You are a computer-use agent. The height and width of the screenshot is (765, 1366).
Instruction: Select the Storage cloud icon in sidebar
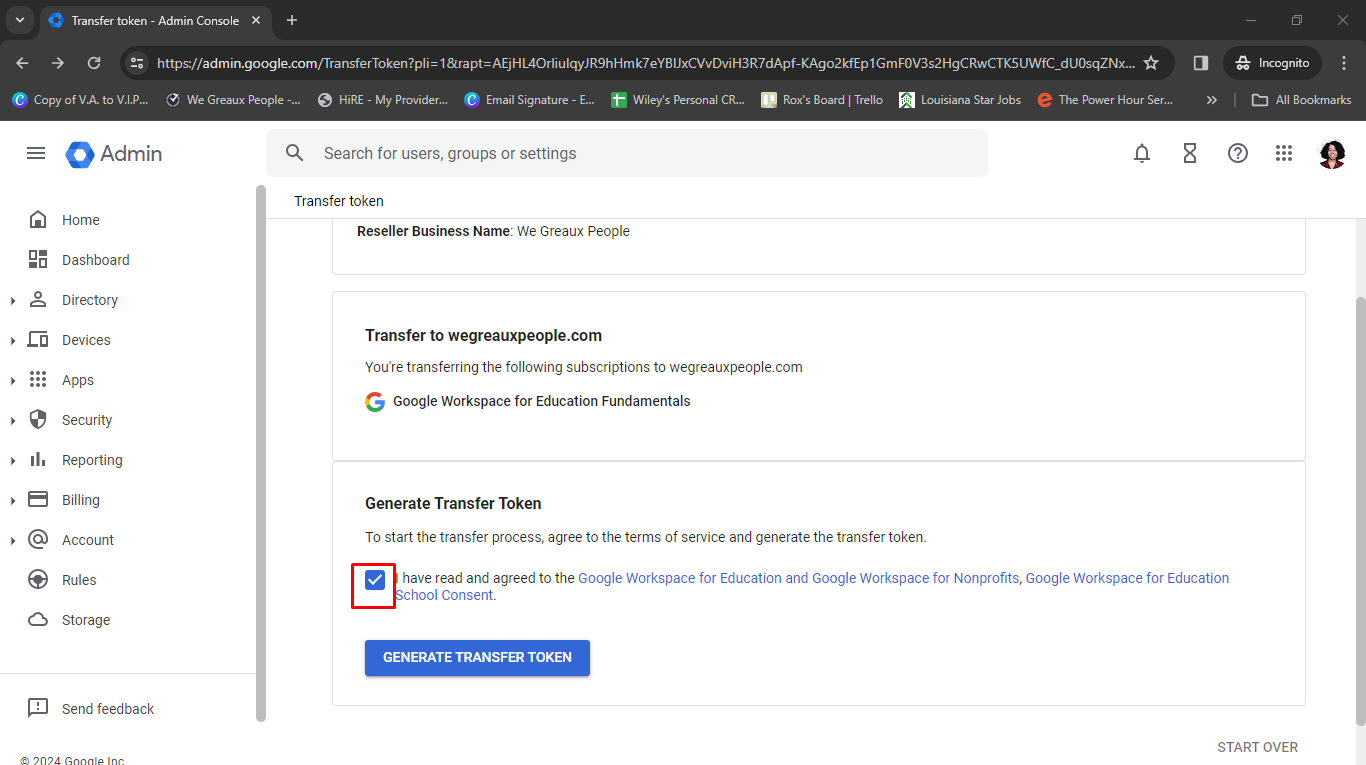[x=37, y=619]
